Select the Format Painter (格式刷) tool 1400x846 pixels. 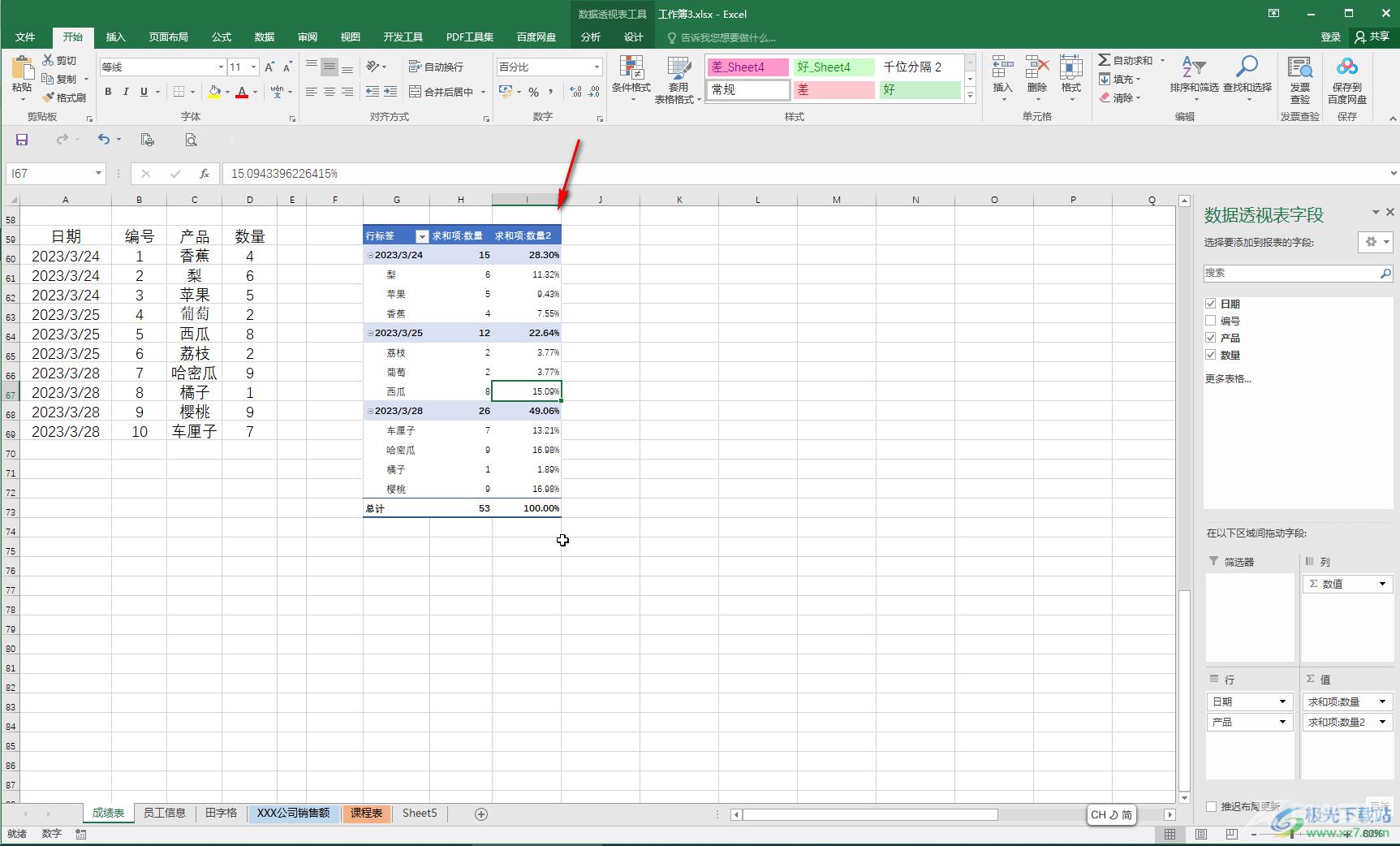tap(64, 97)
